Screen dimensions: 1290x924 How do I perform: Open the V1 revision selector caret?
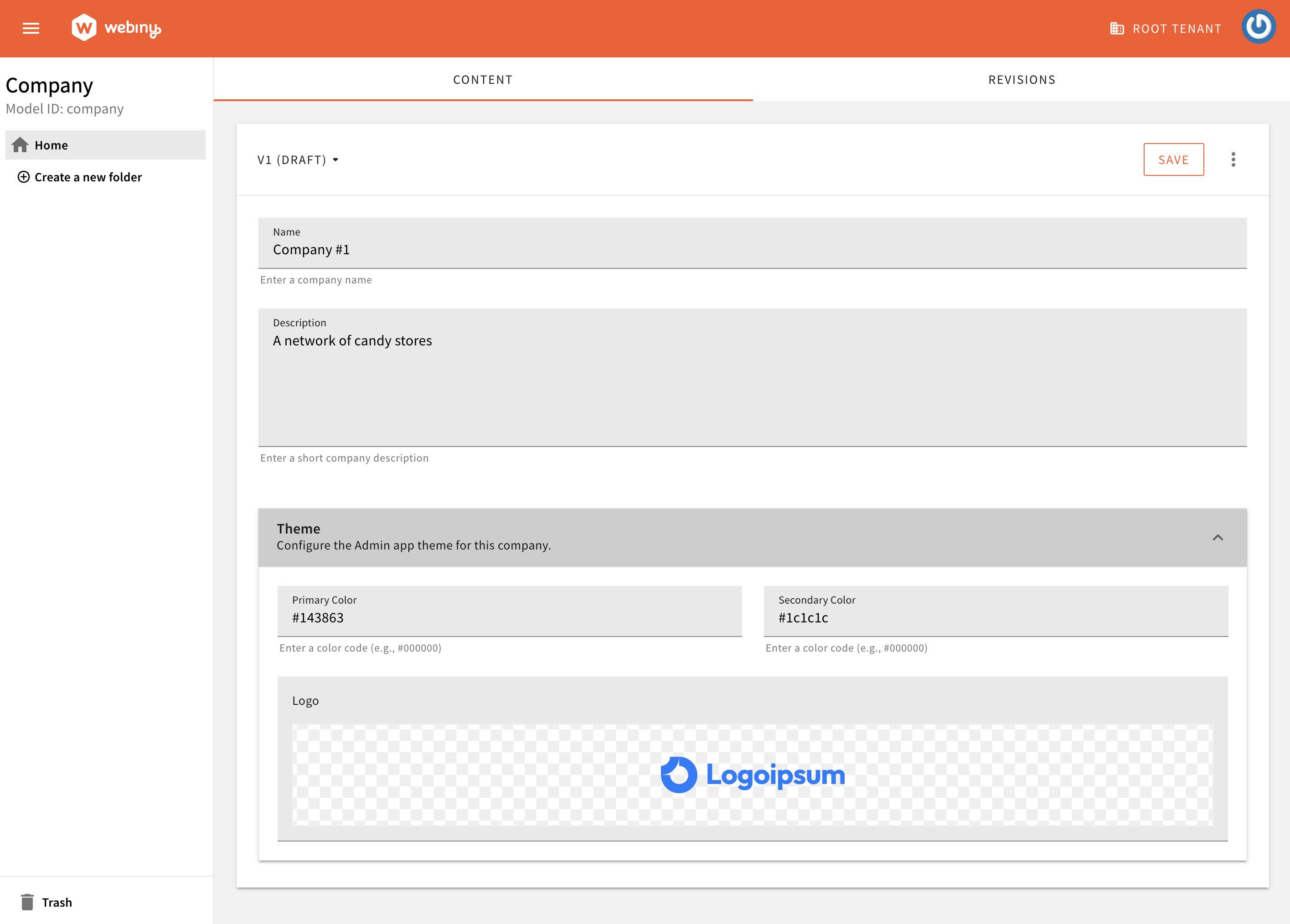(x=336, y=160)
